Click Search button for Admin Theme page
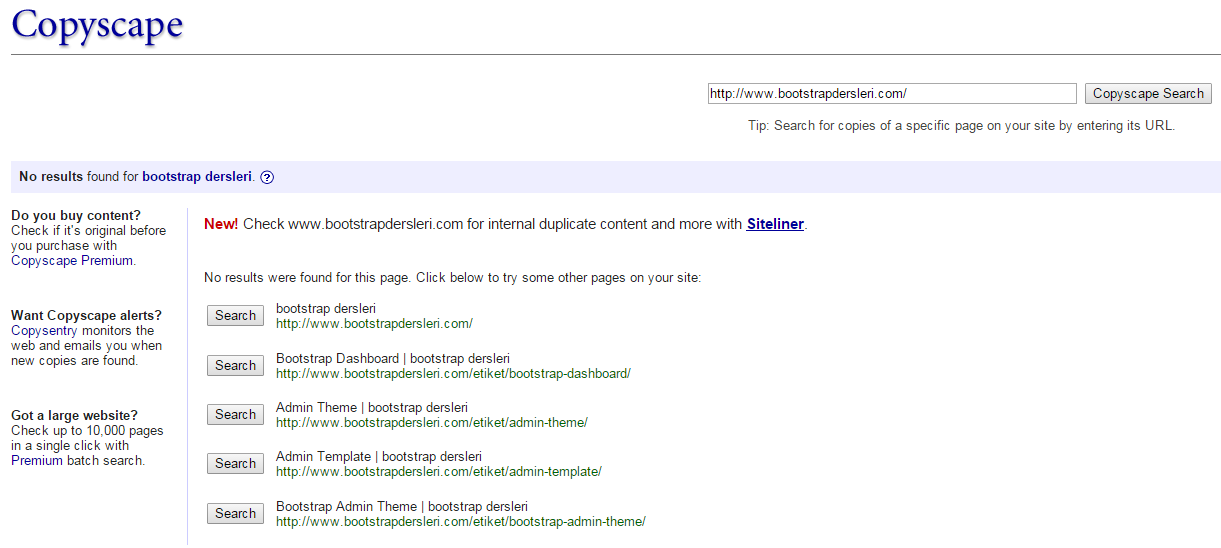The height and width of the screenshot is (548, 1221). click(x=236, y=414)
